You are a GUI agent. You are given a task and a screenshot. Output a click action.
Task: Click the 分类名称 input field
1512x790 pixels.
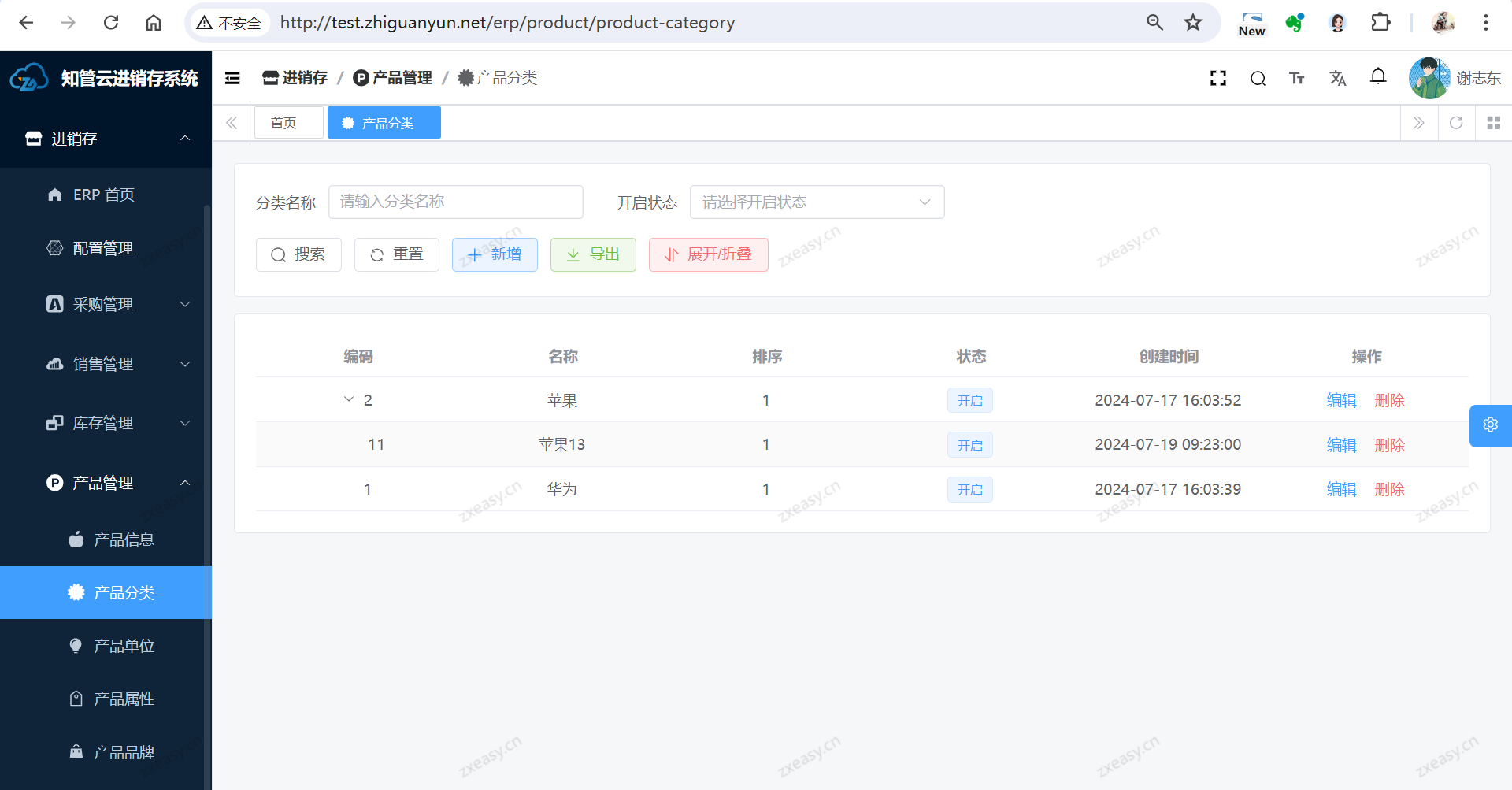pos(455,202)
